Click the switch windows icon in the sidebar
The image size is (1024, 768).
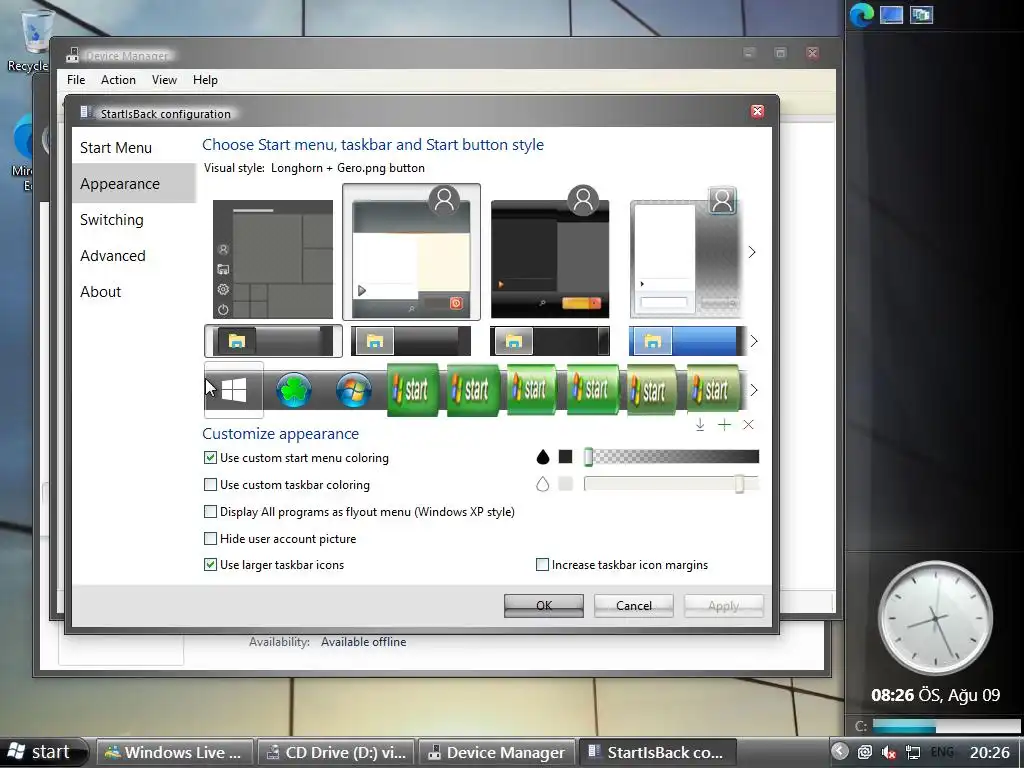[x=921, y=14]
